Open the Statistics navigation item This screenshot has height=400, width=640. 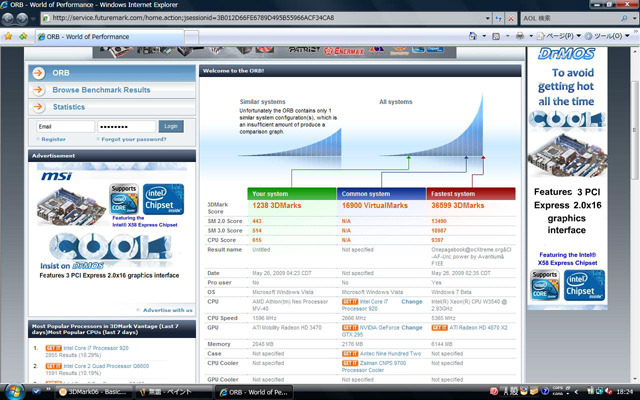click(112, 107)
